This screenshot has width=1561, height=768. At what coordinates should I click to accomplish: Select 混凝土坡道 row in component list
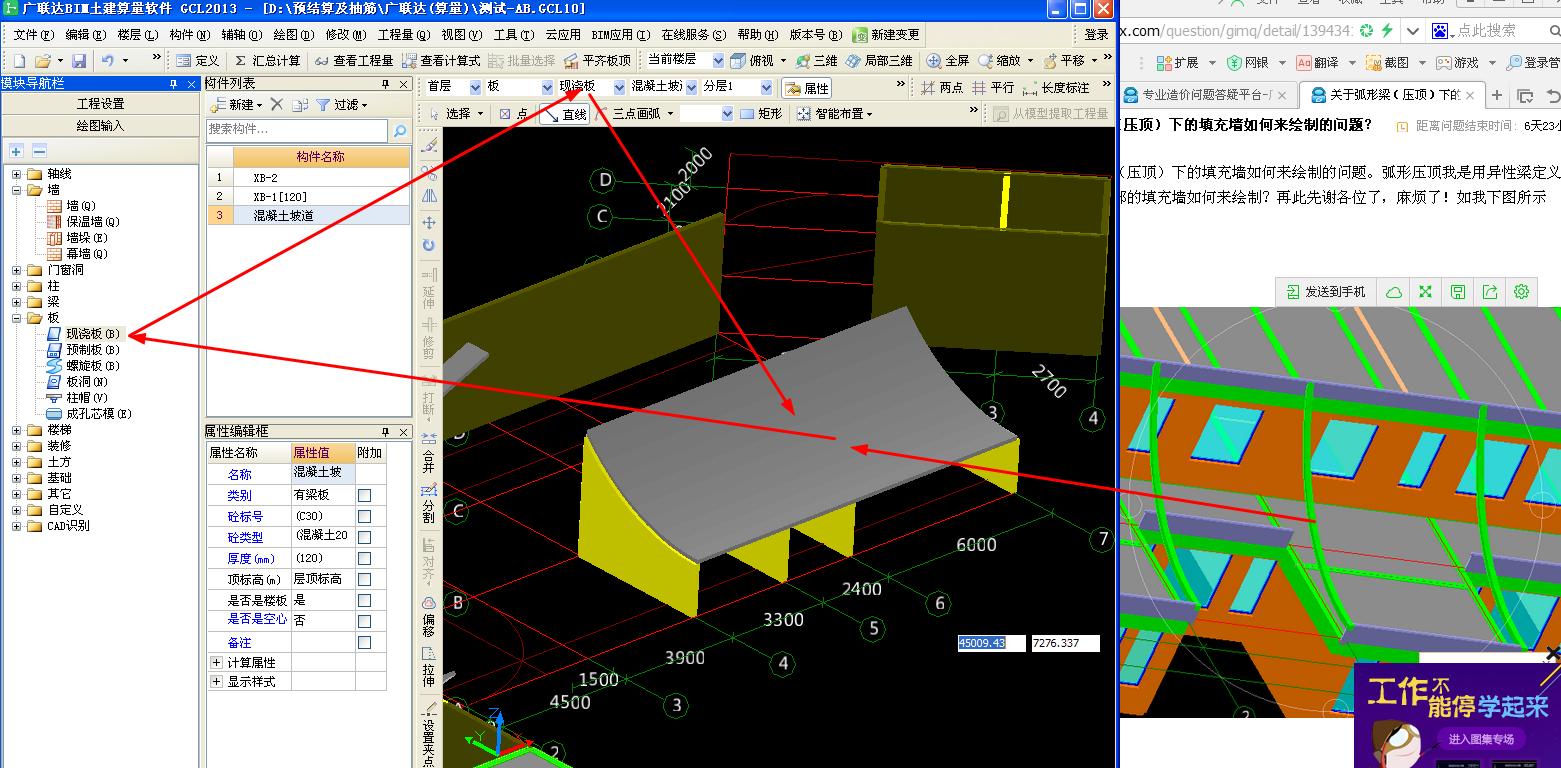[309, 215]
